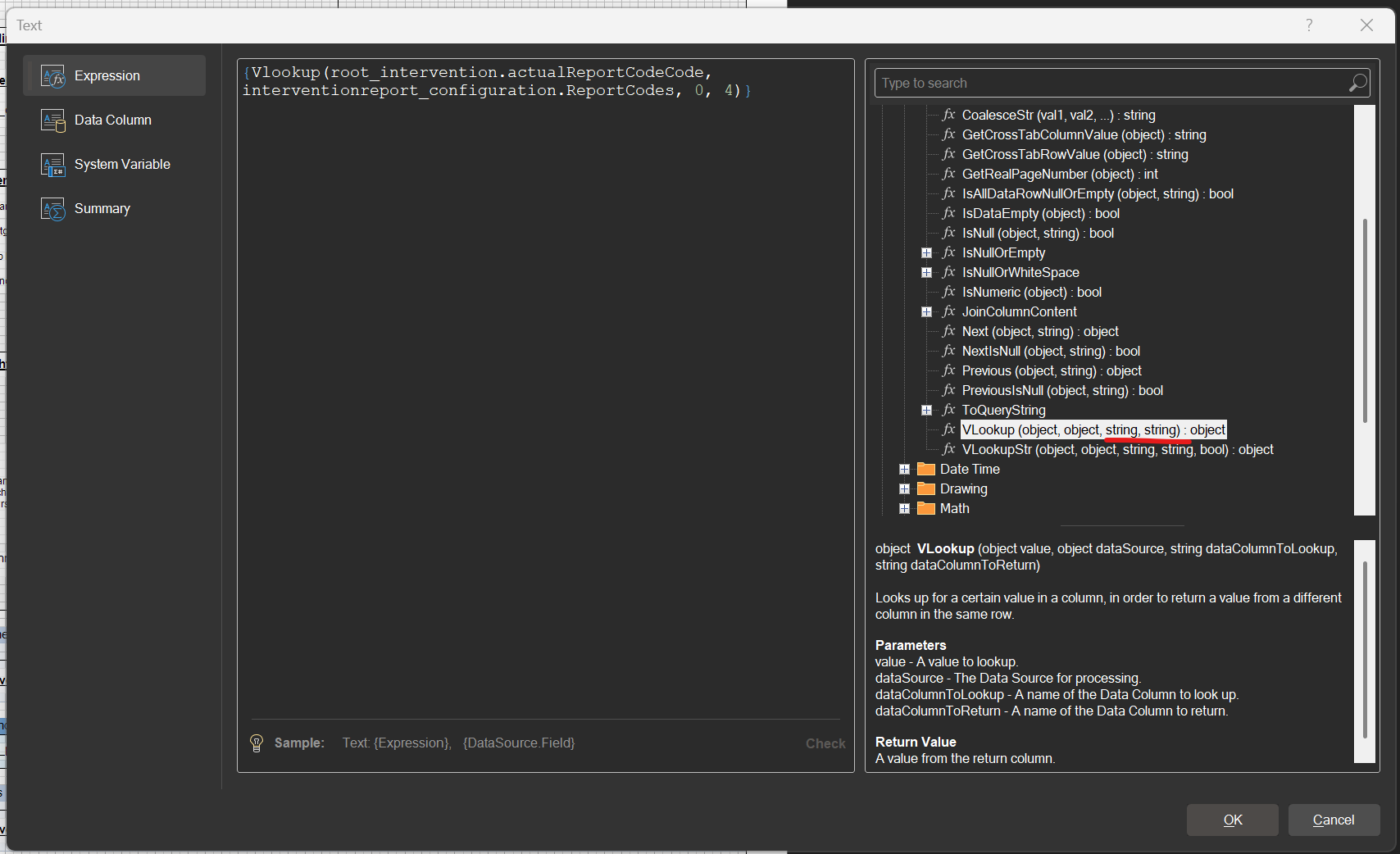Confirm with the OK button
This screenshot has width=1400, height=854.
(1233, 820)
